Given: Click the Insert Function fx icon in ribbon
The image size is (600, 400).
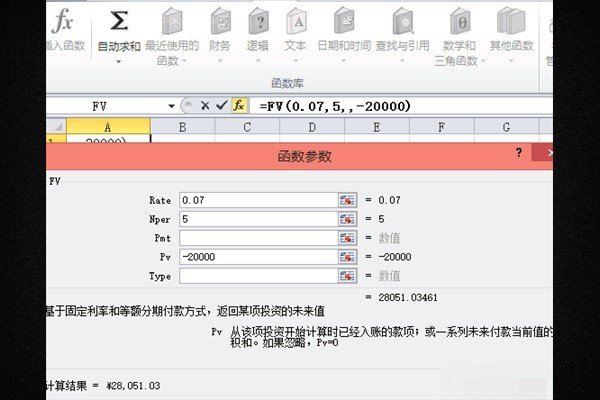Looking at the screenshot, I should tap(62, 21).
